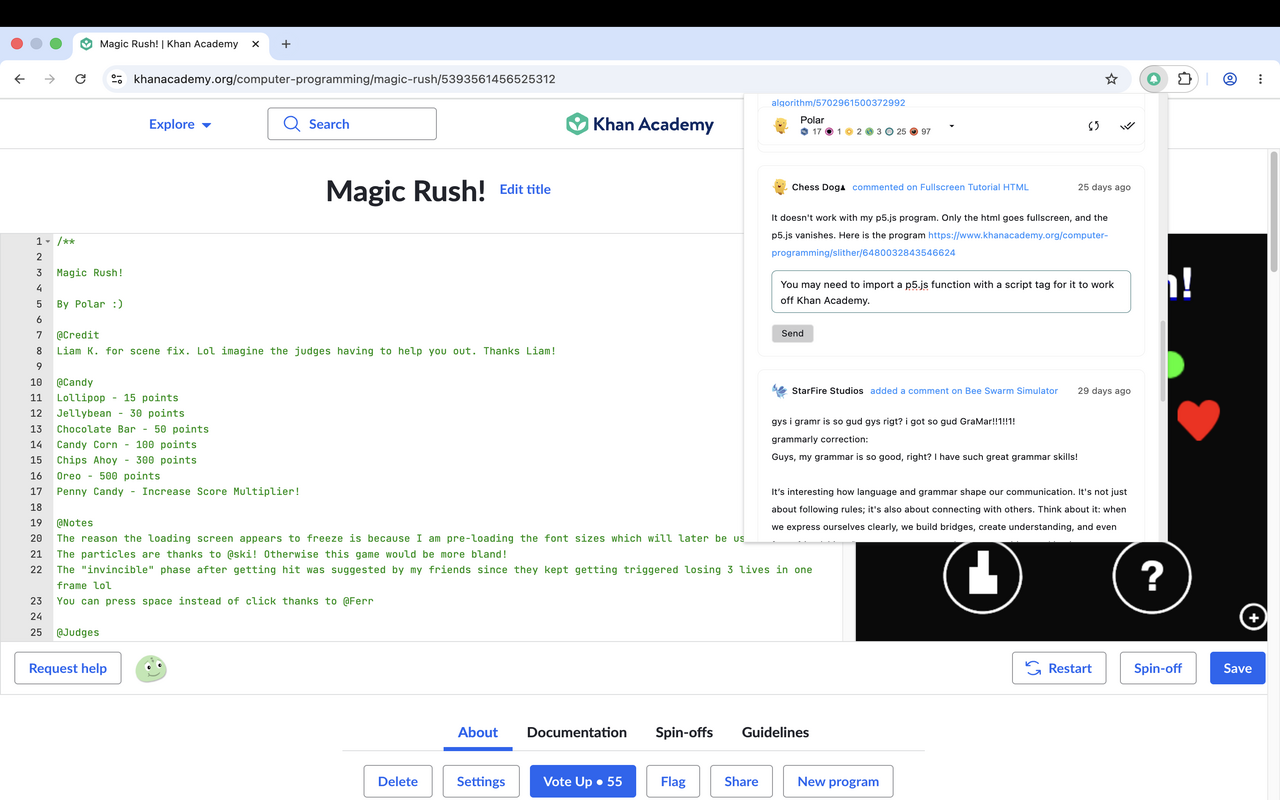Viewport: 1280px width, 800px height.
Task: Click code line 'By Polar :)'
Action: [90, 304]
